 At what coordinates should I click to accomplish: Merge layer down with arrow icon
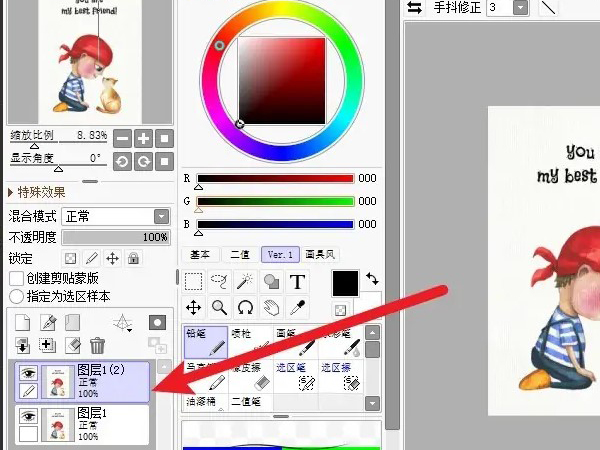pos(23,345)
